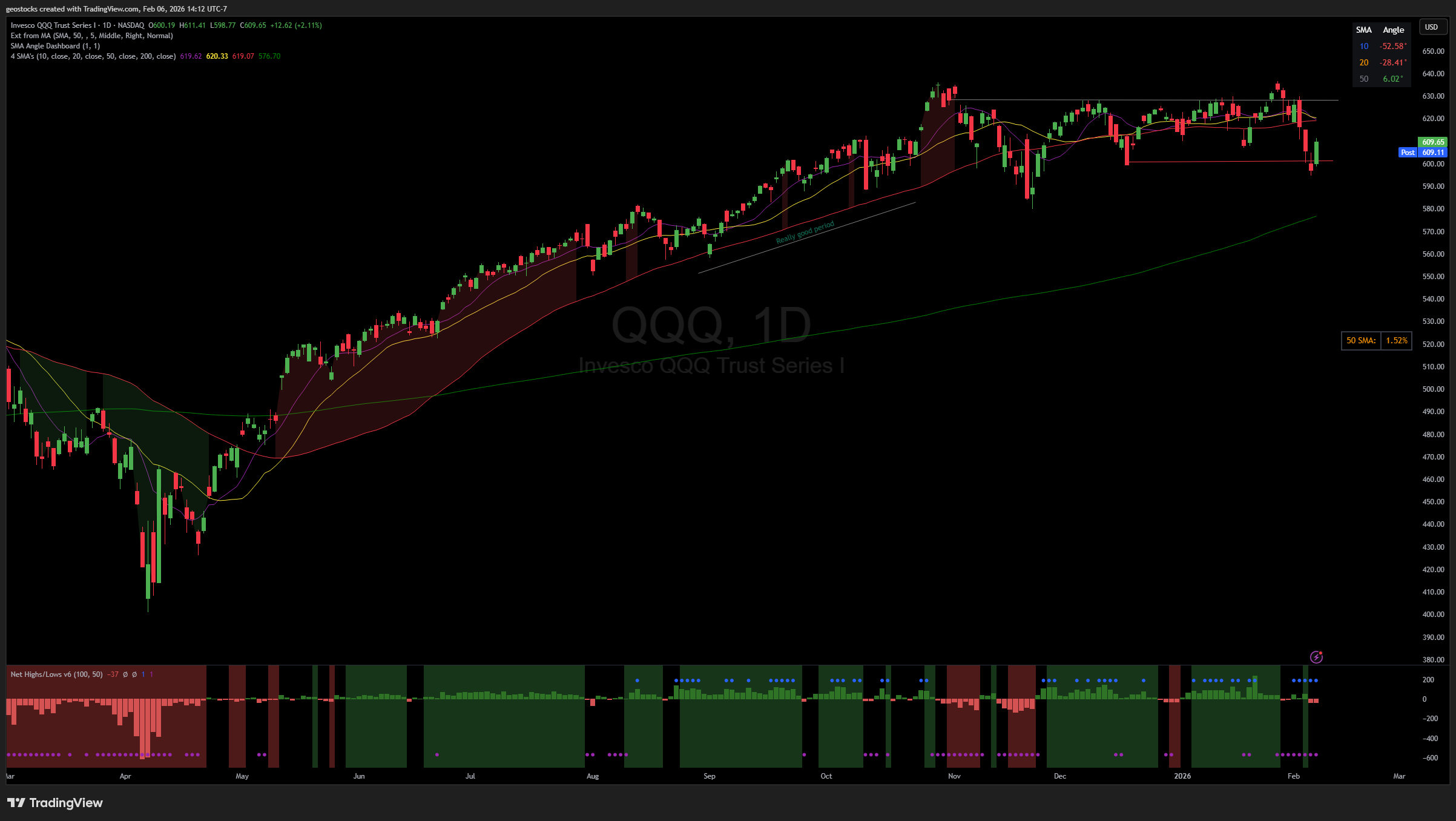
Task: Select the Ext from MA indicator legend
Action: pos(91,36)
